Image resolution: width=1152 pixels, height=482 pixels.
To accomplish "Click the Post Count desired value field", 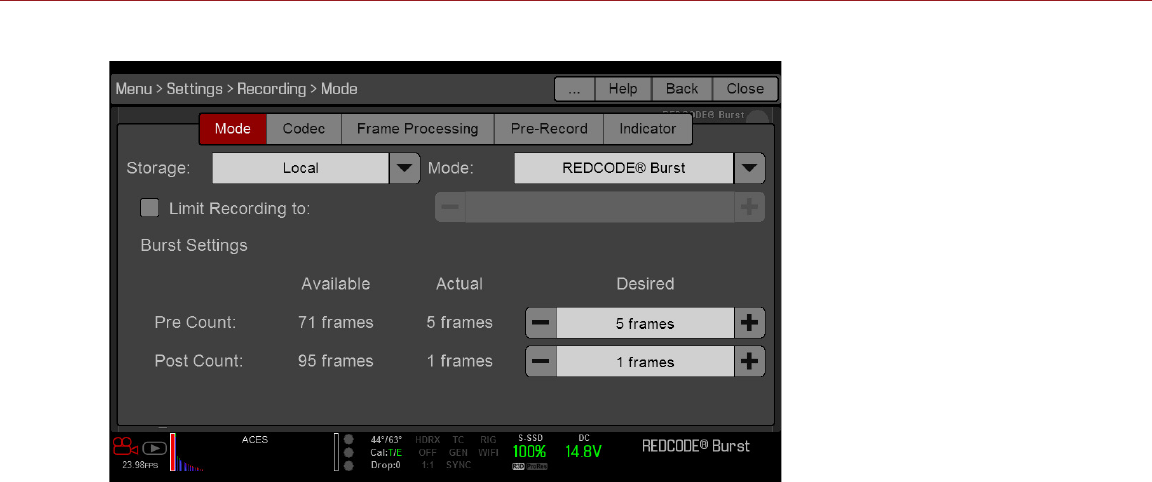I will (645, 362).
